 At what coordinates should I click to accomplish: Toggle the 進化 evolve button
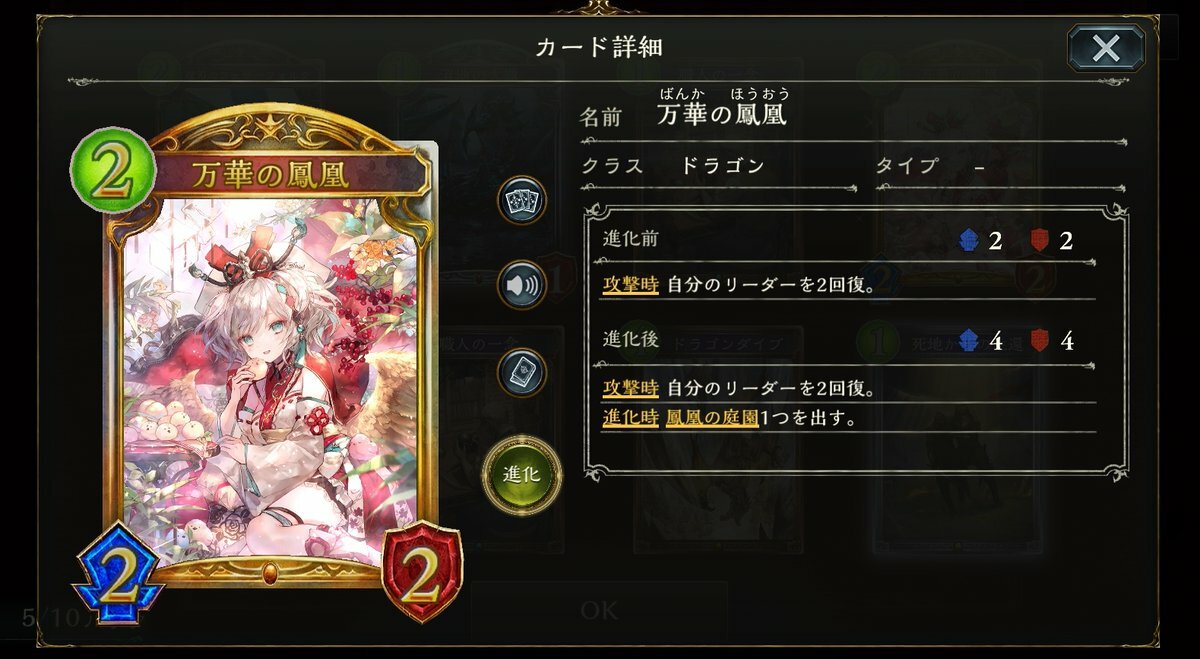pyautogui.click(x=522, y=473)
